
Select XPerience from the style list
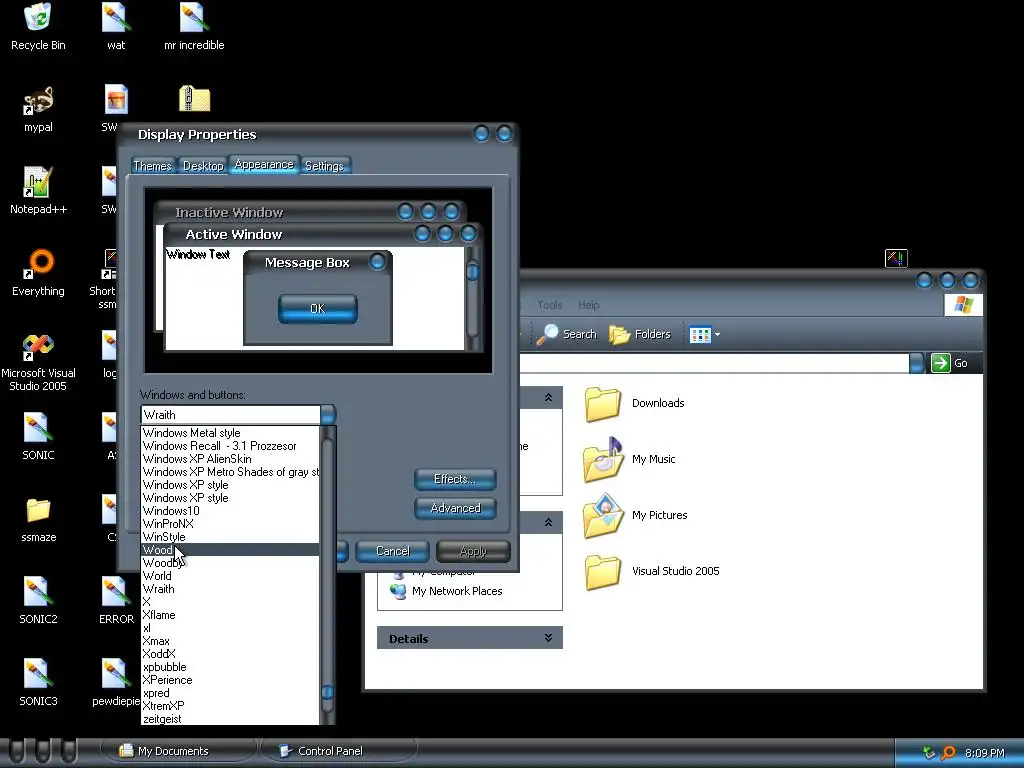(x=230, y=680)
